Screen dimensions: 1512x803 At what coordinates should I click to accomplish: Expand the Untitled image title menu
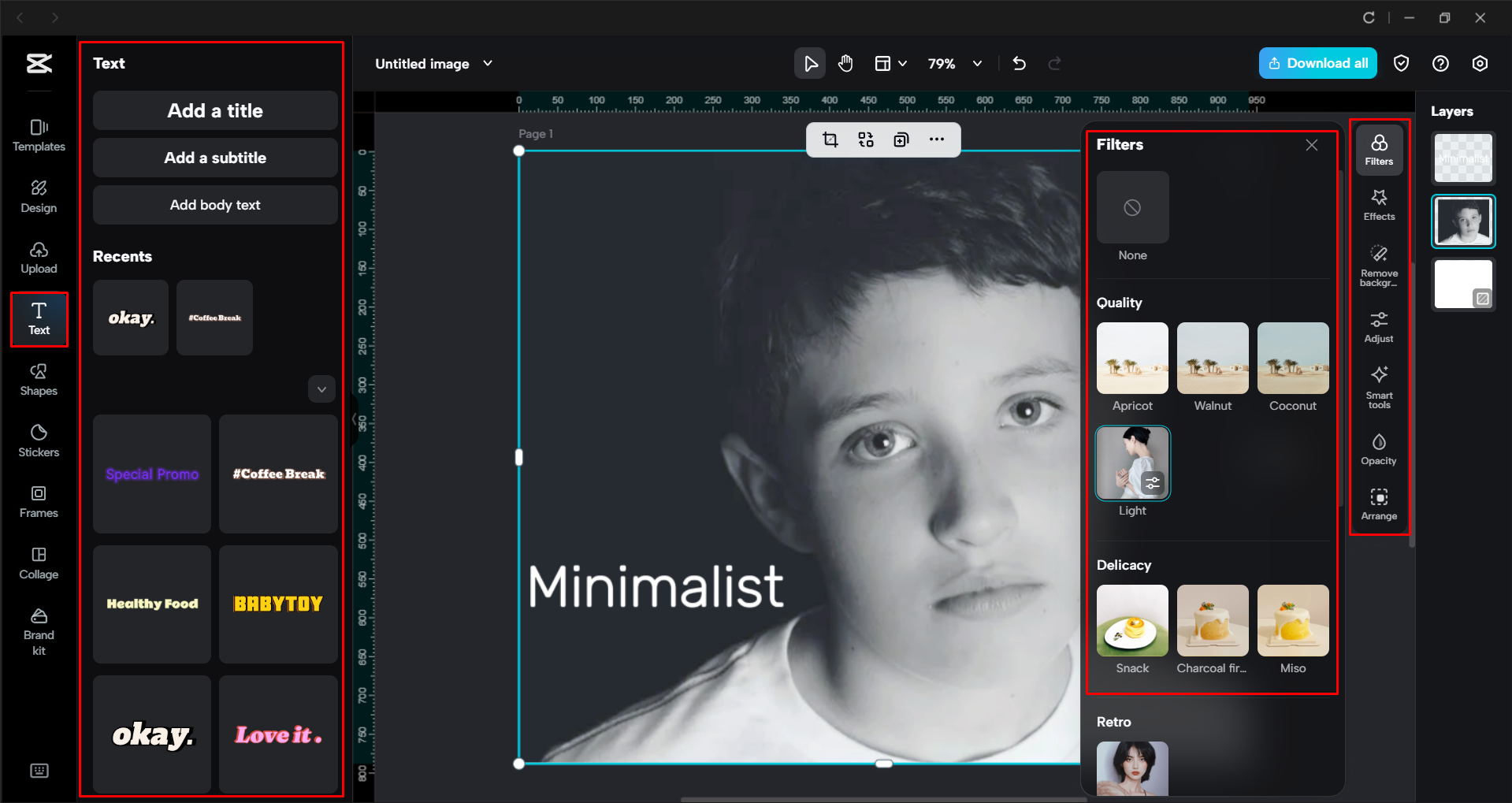tap(488, 63)
